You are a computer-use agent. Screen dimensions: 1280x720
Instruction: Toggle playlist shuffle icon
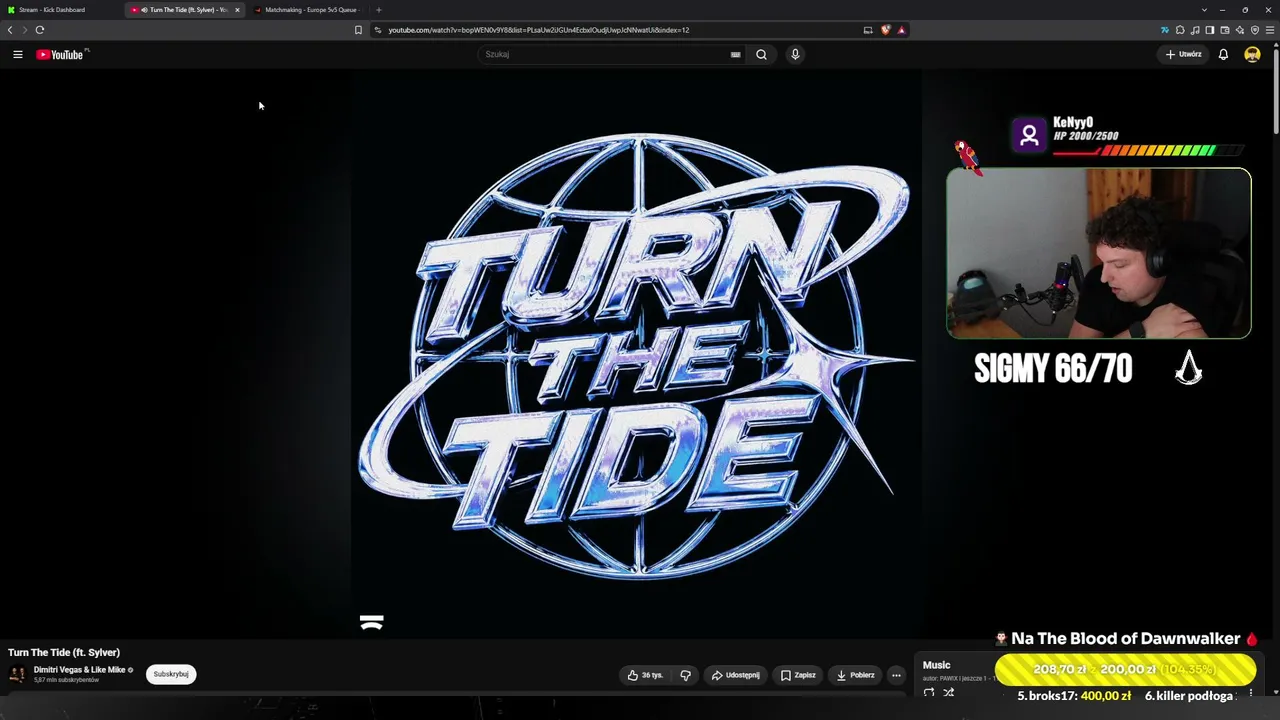949,692
